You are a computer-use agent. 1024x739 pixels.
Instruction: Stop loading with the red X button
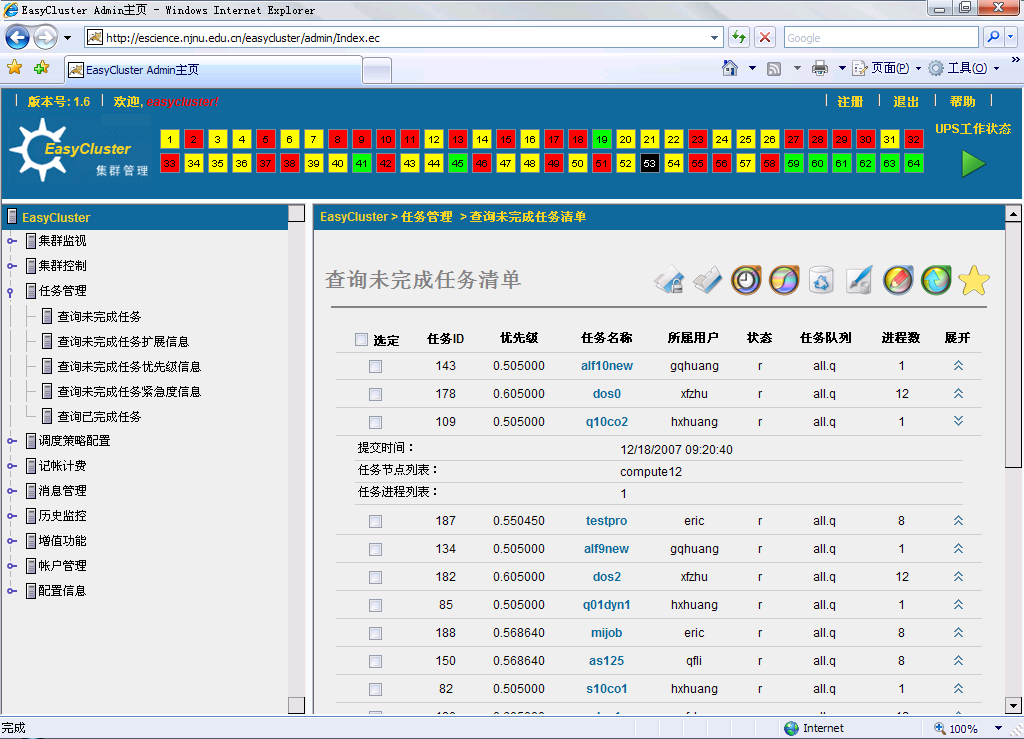[765, 37]
